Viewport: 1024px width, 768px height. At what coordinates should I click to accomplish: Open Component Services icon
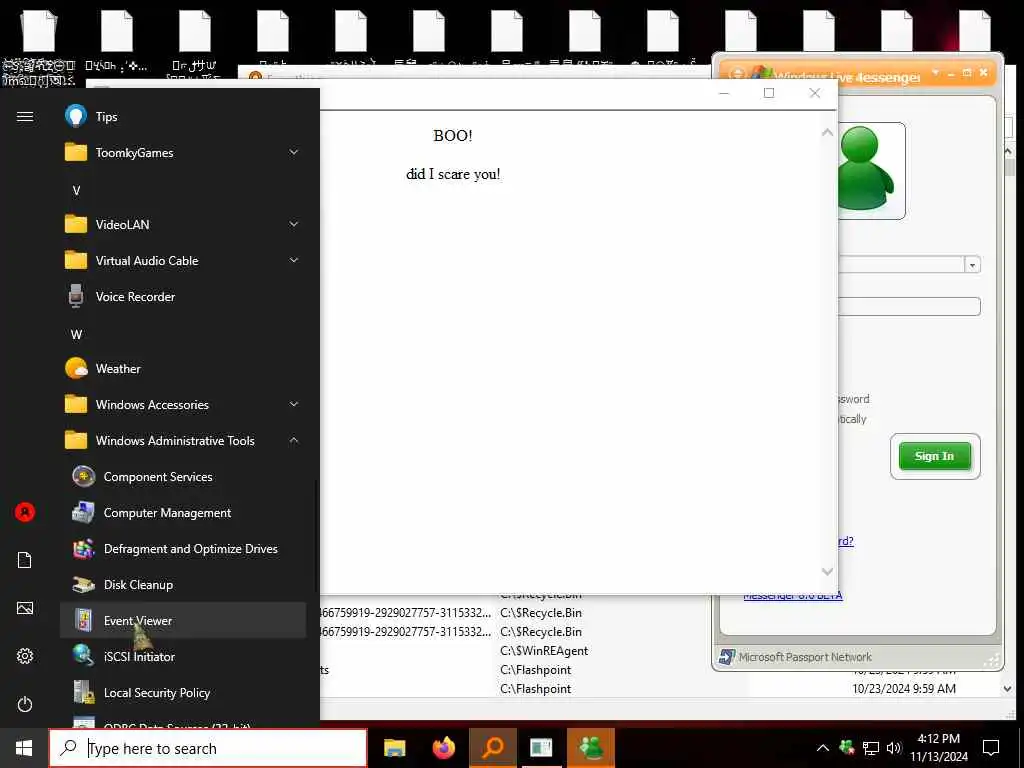(x=84, y=477)
